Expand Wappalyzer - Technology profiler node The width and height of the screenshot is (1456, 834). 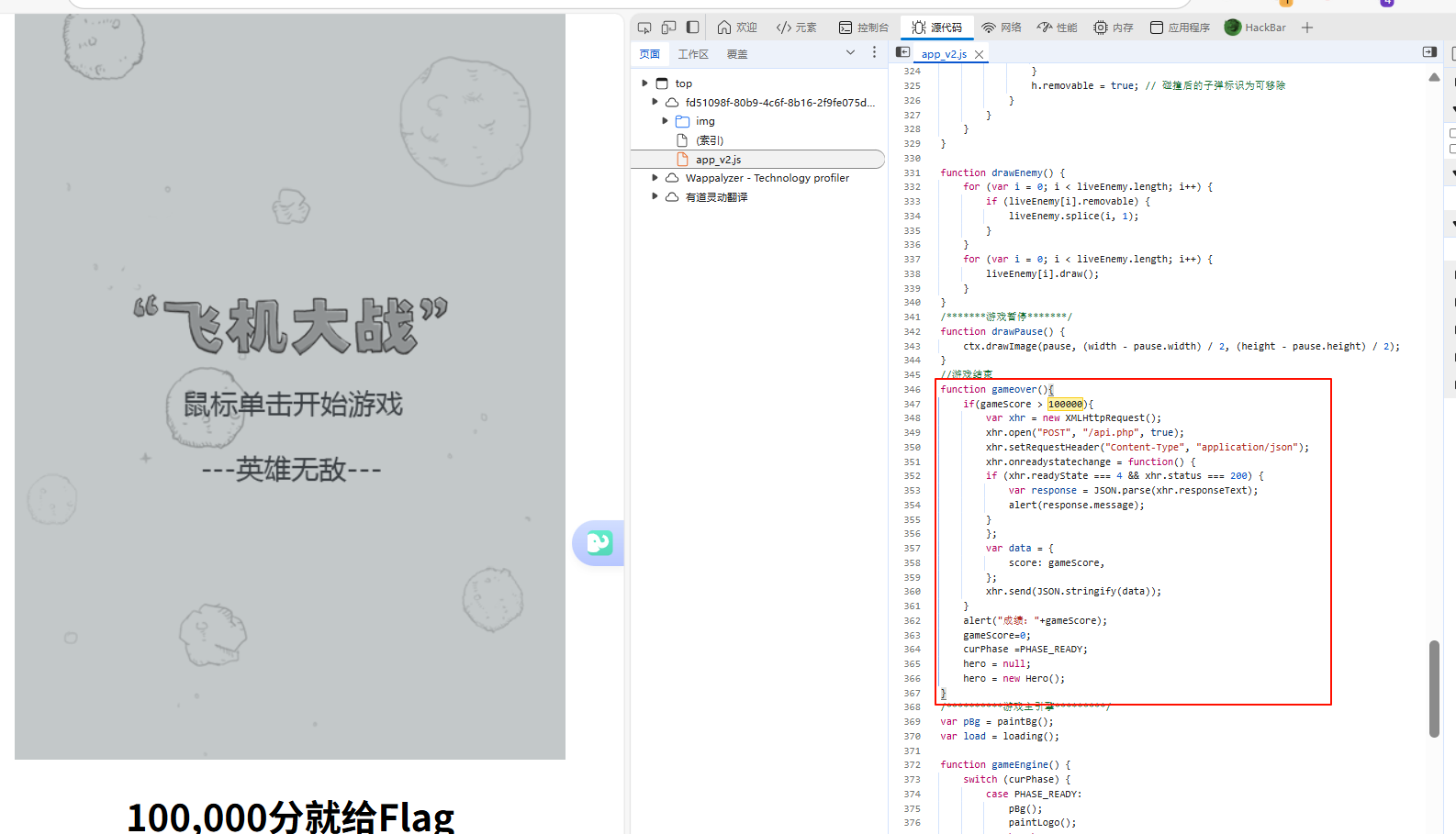tap(655, 178)
